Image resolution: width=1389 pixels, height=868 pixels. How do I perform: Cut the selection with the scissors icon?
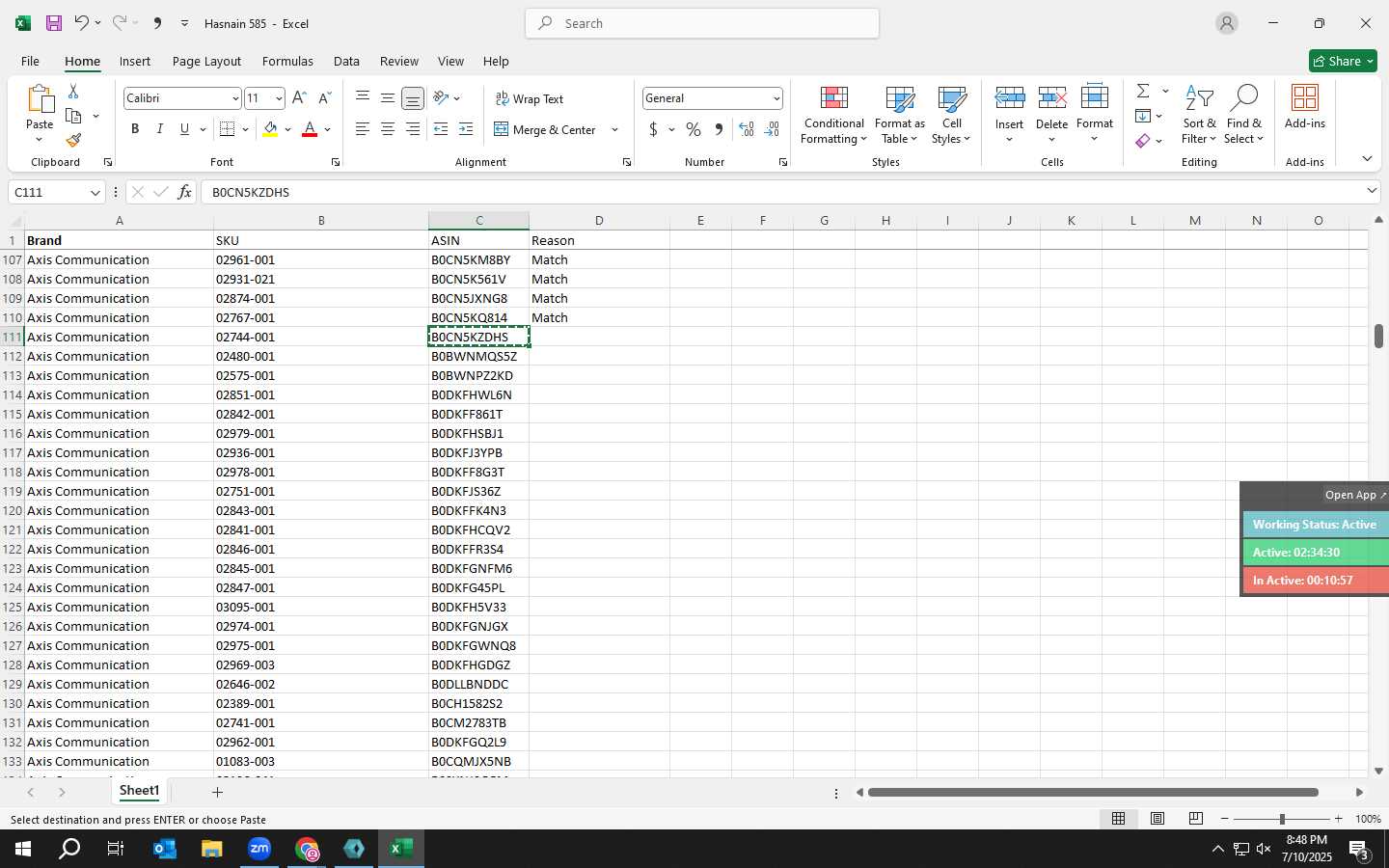pyautogui.click(x=73, y=91)
